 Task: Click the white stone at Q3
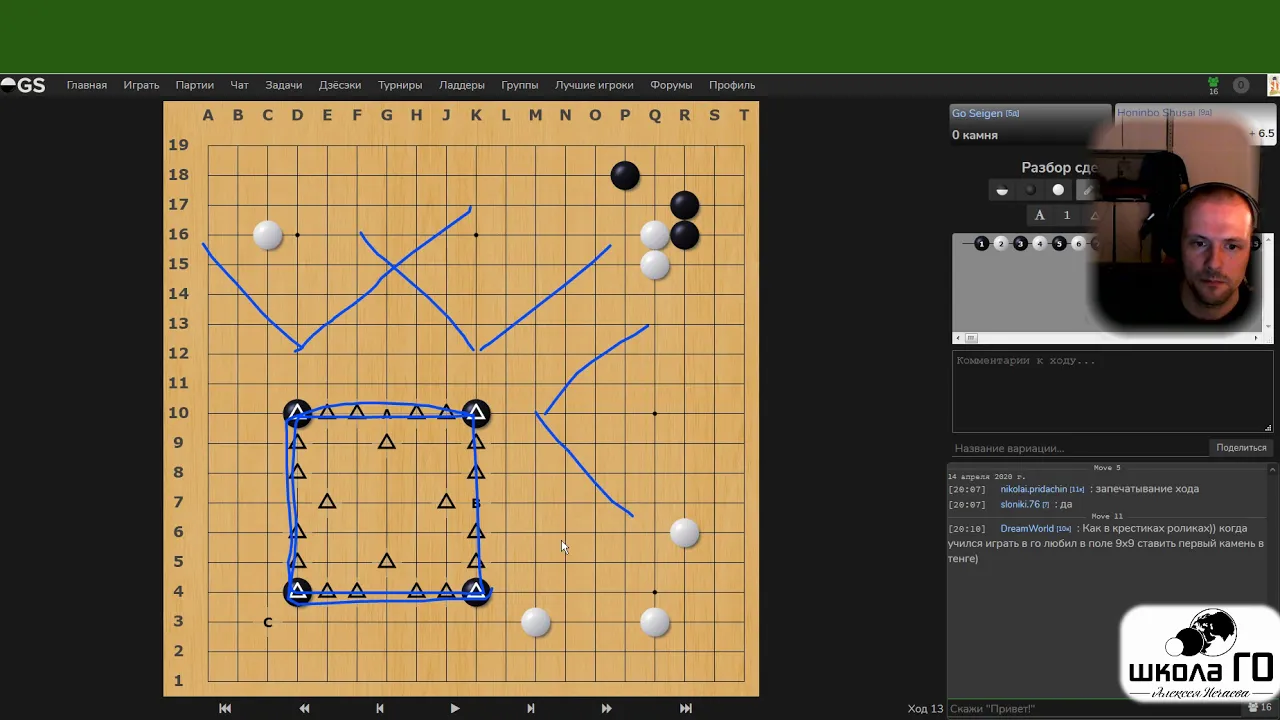point(655,622)
